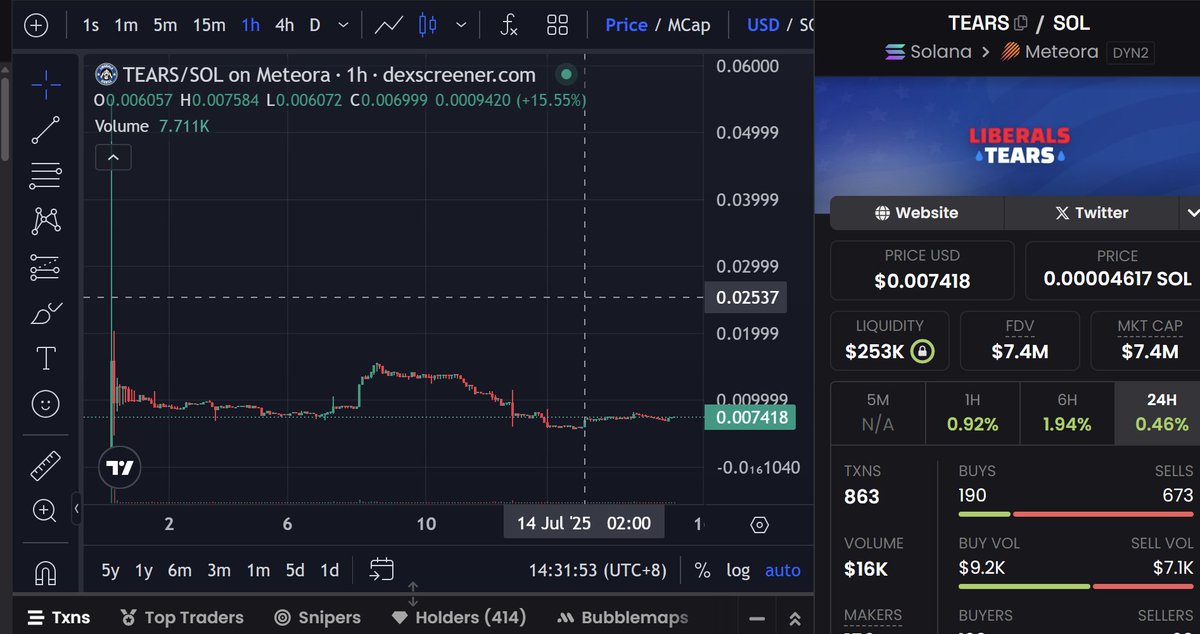Show the Holders (414) tab
This screenshot has width=1200, height=634.
pos(458,618)
